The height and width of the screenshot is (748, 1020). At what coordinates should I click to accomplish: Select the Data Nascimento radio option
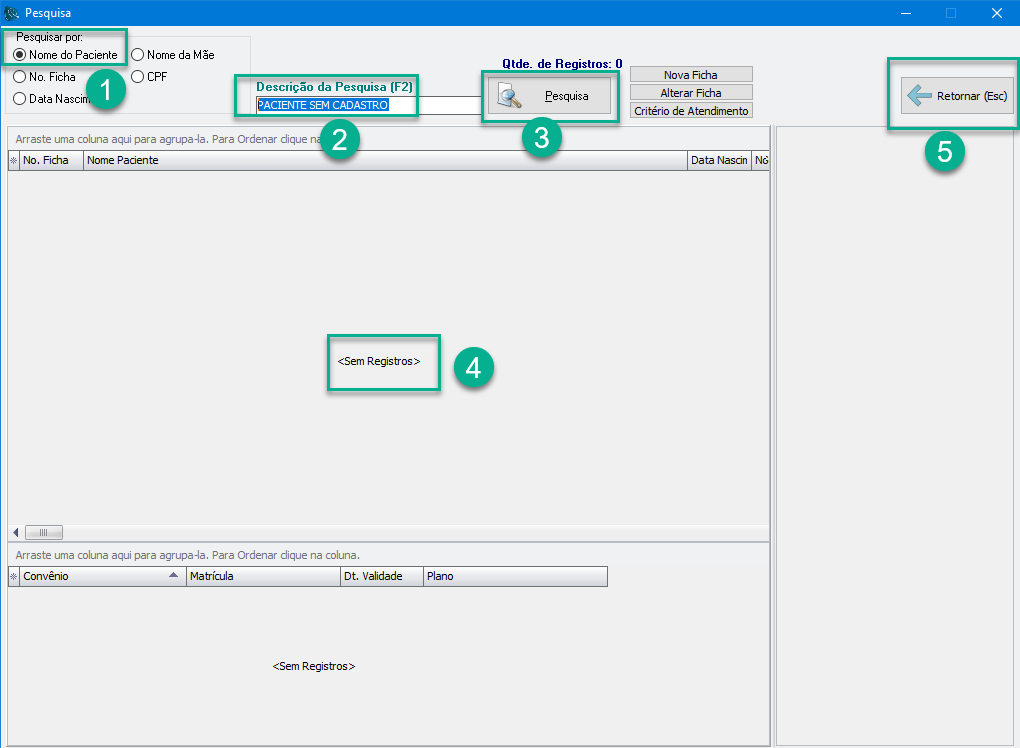20,99
